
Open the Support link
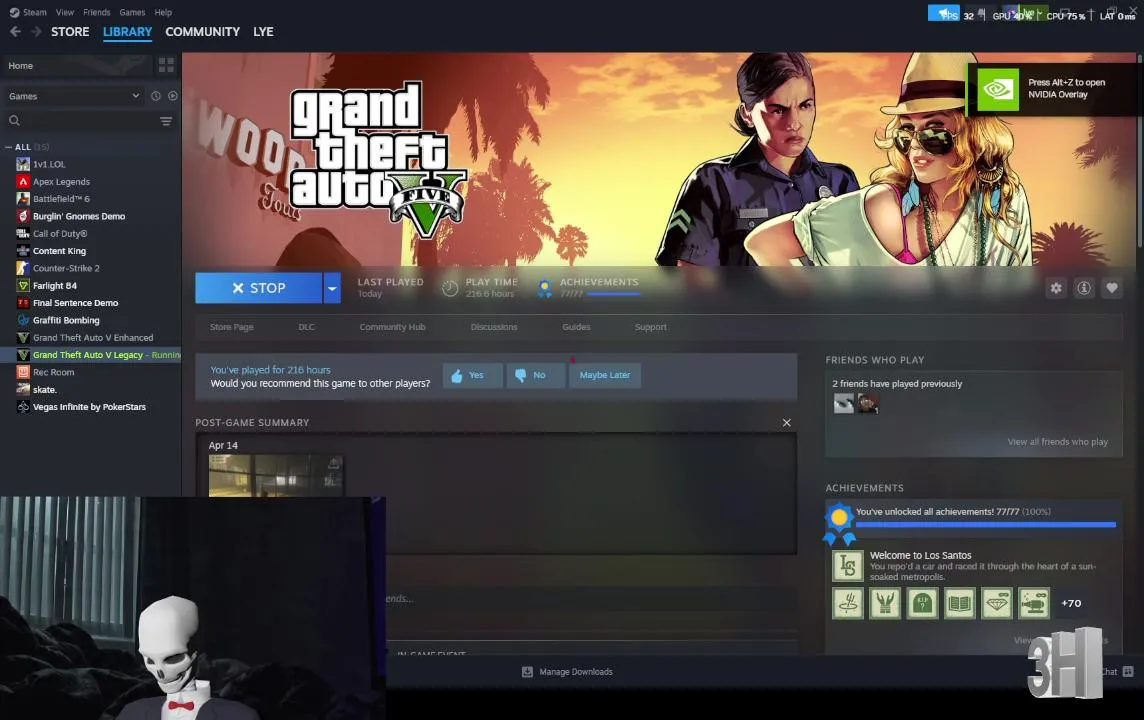coord(651,327)
